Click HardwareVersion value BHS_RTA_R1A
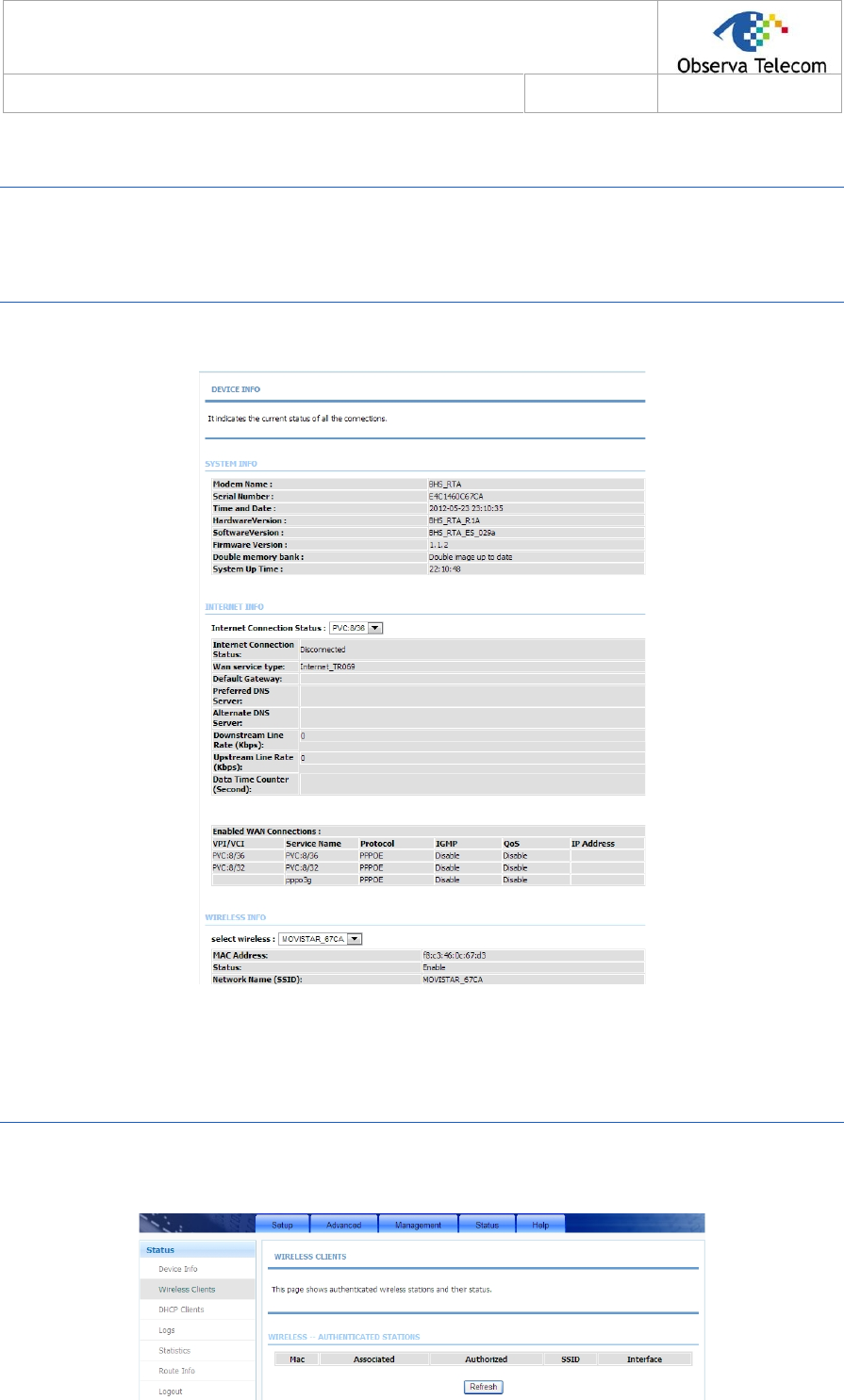Screen dimensions: 844x1400 pos(455,521)
